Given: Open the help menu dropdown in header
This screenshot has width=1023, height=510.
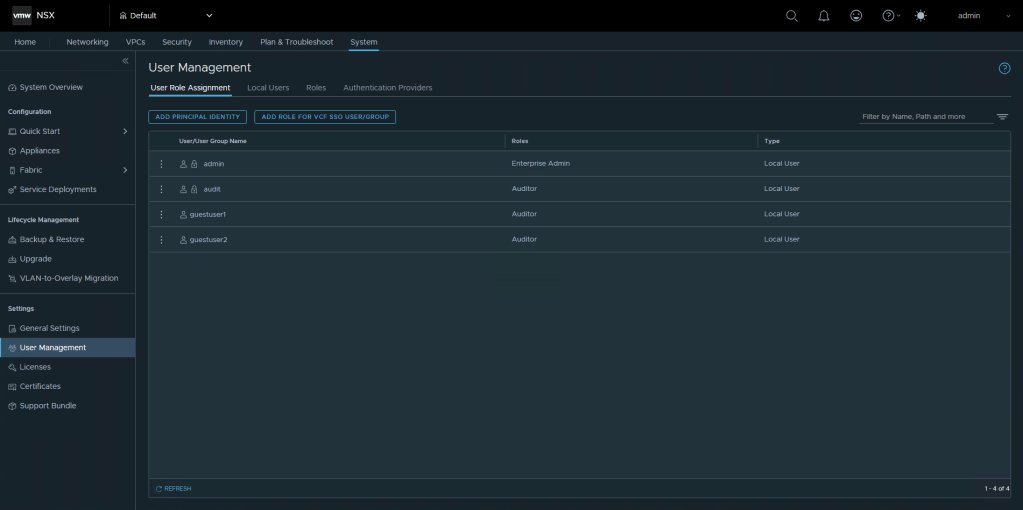Looking at the screenshot, I should point(890,15).
